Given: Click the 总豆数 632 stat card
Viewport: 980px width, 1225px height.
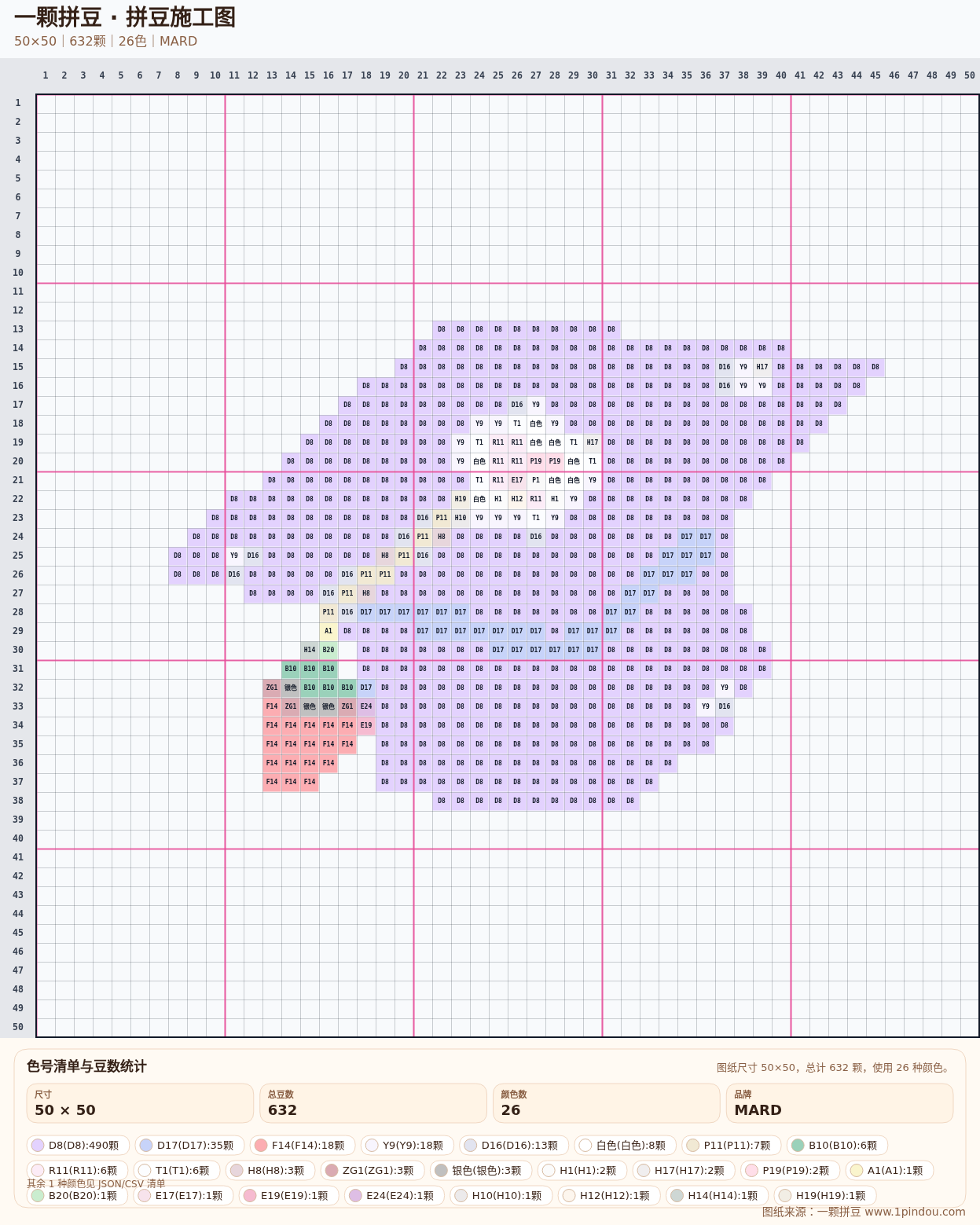Looking at the screenshot, I should (x=373, y=1103).
